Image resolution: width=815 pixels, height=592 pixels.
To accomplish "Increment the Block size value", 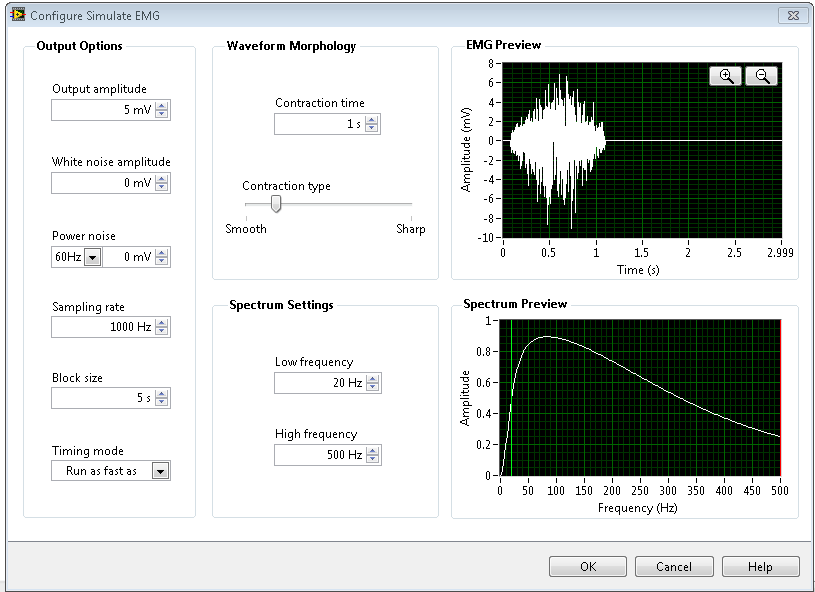I will point(162,394).
